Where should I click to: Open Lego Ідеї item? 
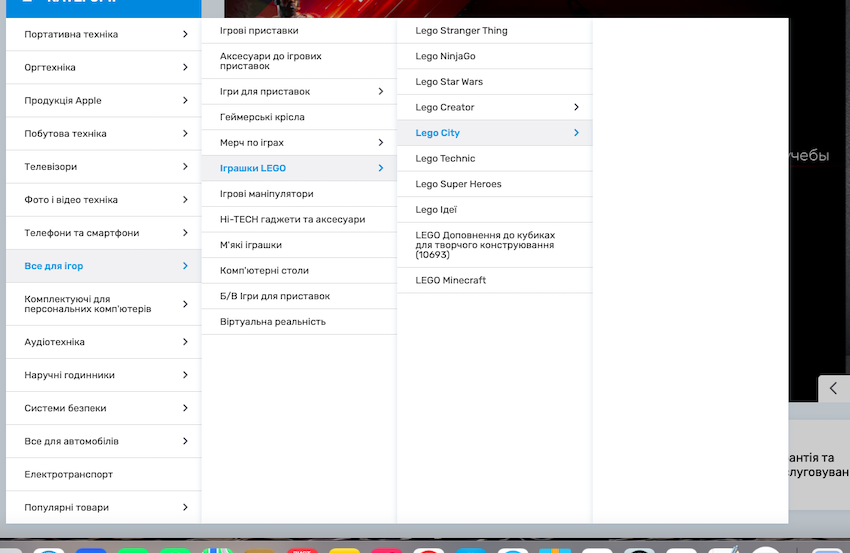[494, 209]
